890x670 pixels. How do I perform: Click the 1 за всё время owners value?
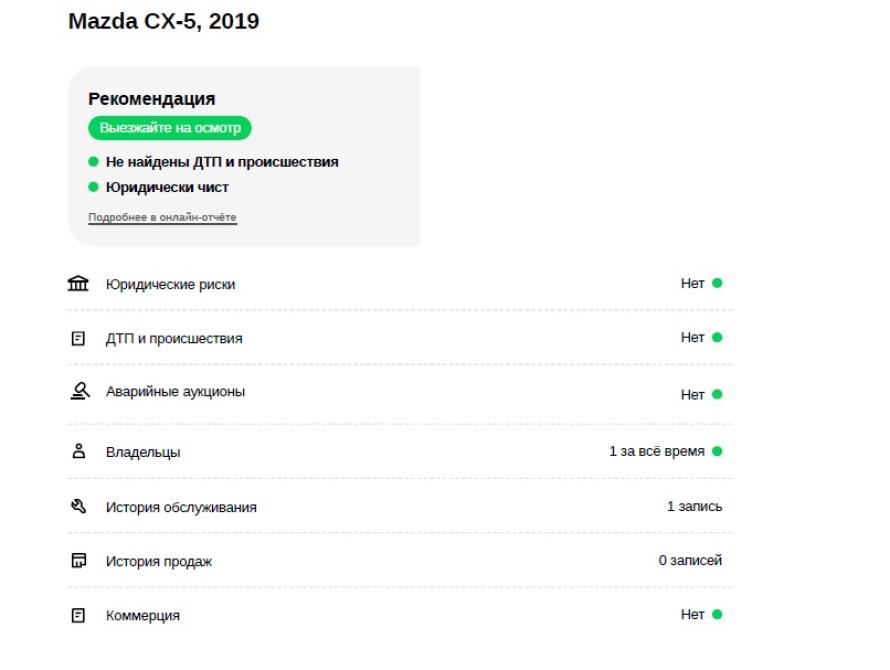pos(657,451)
